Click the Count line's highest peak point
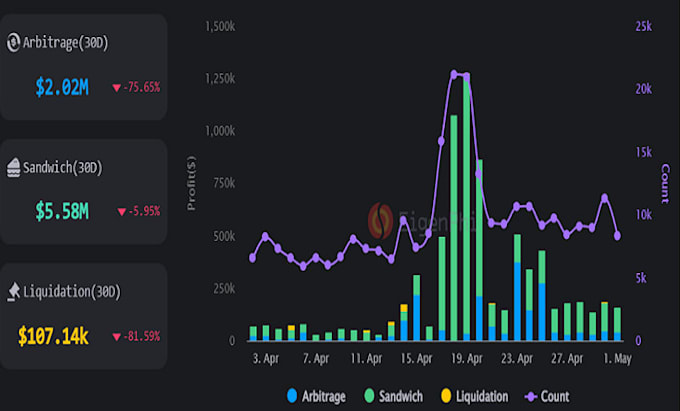680x411 pixels. point(455,73)
